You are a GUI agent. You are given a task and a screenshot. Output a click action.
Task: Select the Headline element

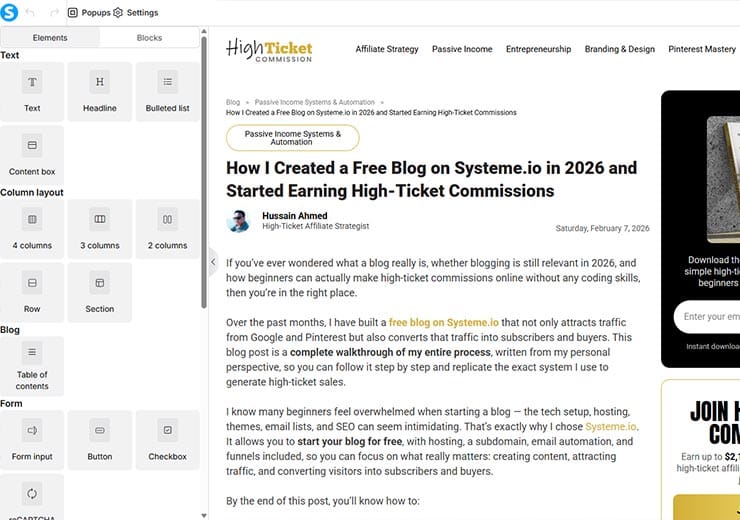pos(100,92)
